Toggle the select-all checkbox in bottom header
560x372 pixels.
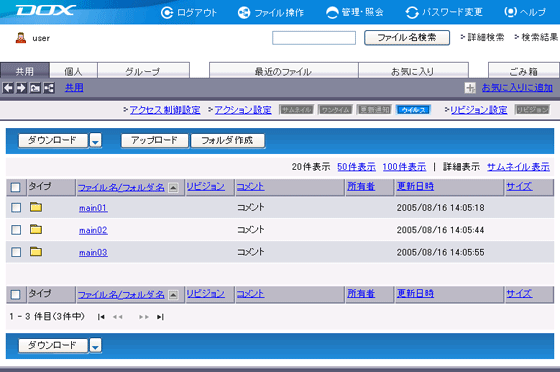click(x=15, y=295)
